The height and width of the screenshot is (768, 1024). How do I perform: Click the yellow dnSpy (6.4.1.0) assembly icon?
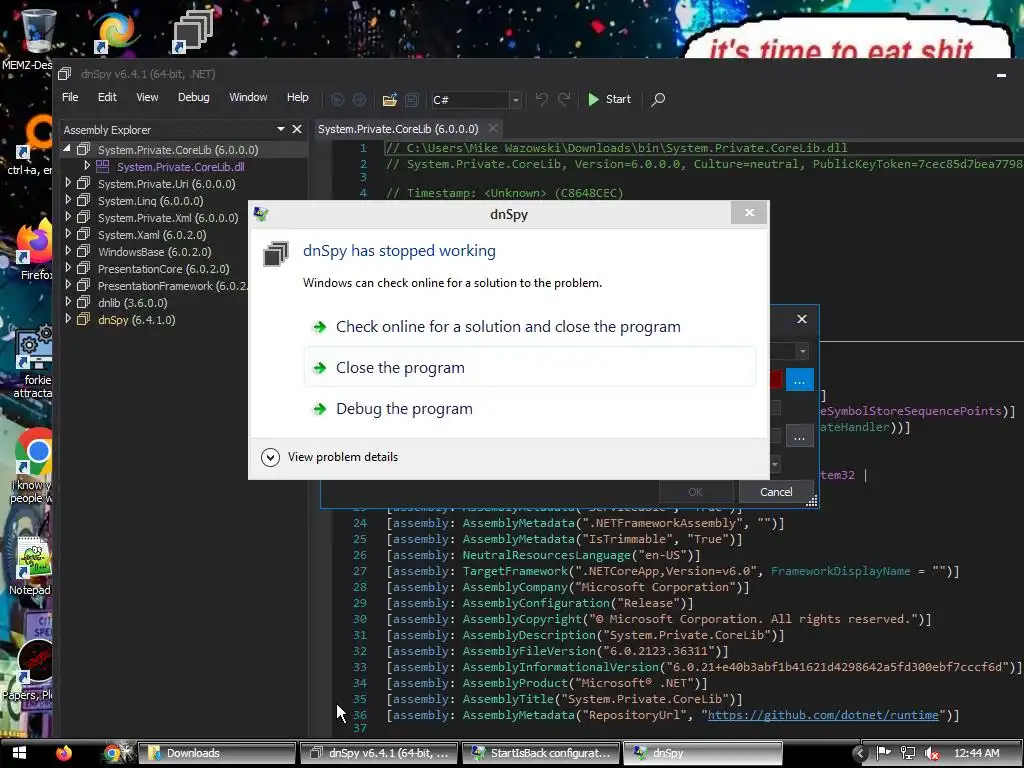click(x=84, y=319)
